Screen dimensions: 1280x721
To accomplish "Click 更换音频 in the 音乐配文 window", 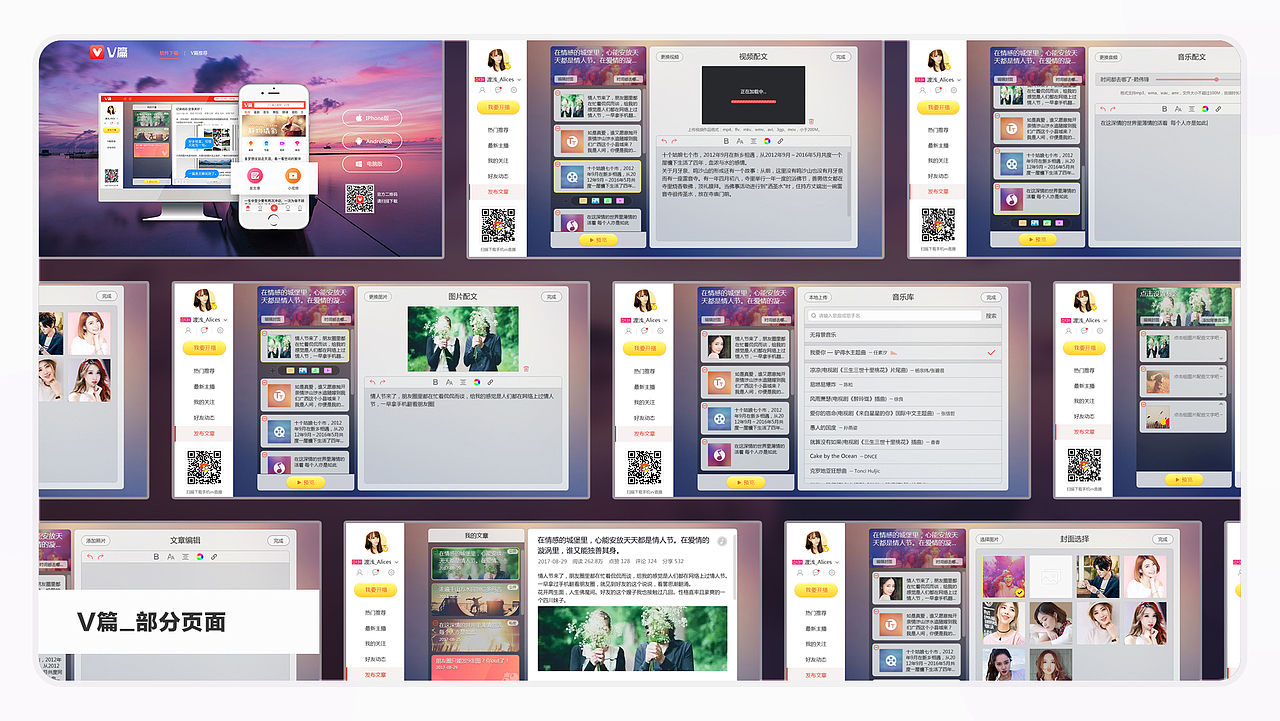I will 1108,57.
